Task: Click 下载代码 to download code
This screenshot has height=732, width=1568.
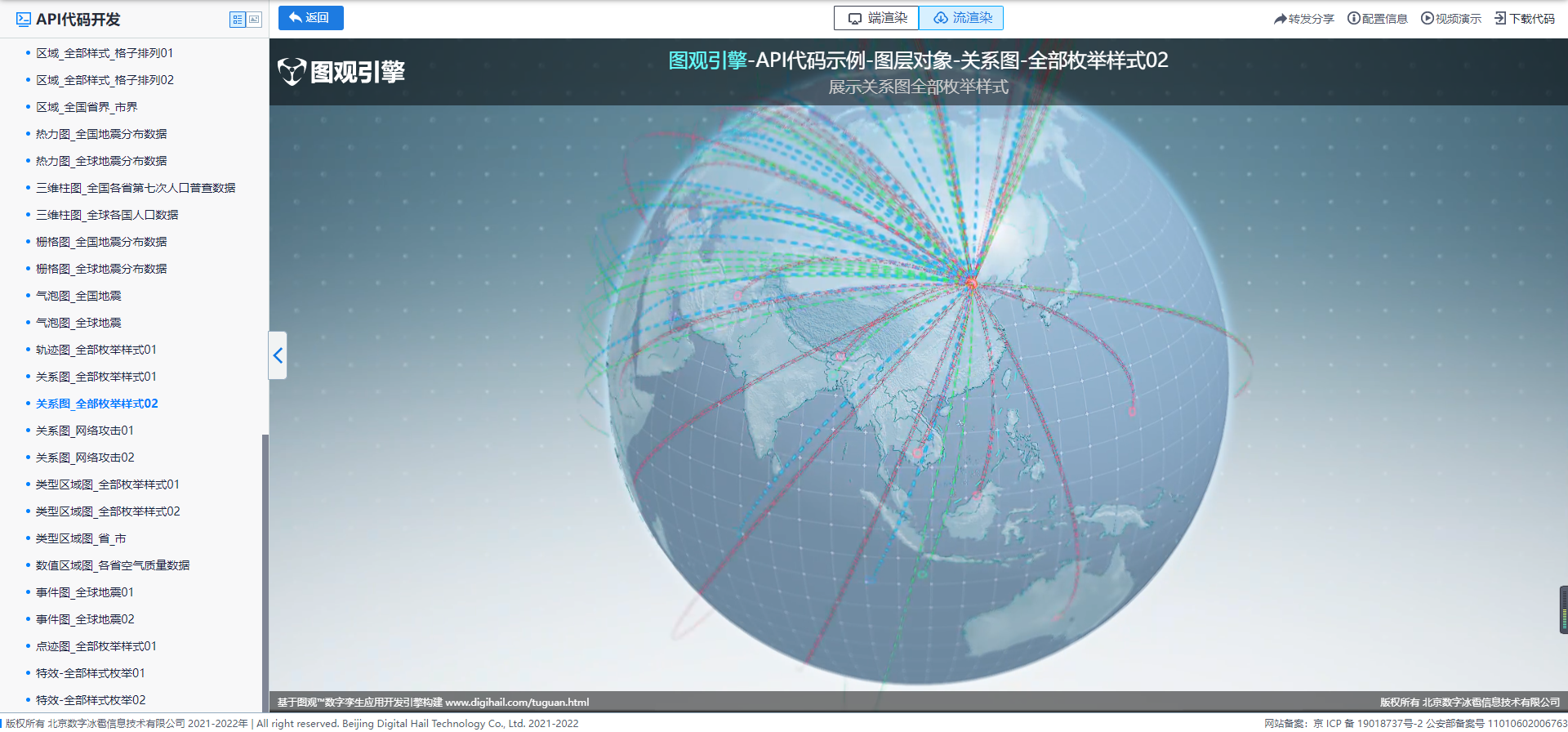Action: click(x=1525, y=19)
